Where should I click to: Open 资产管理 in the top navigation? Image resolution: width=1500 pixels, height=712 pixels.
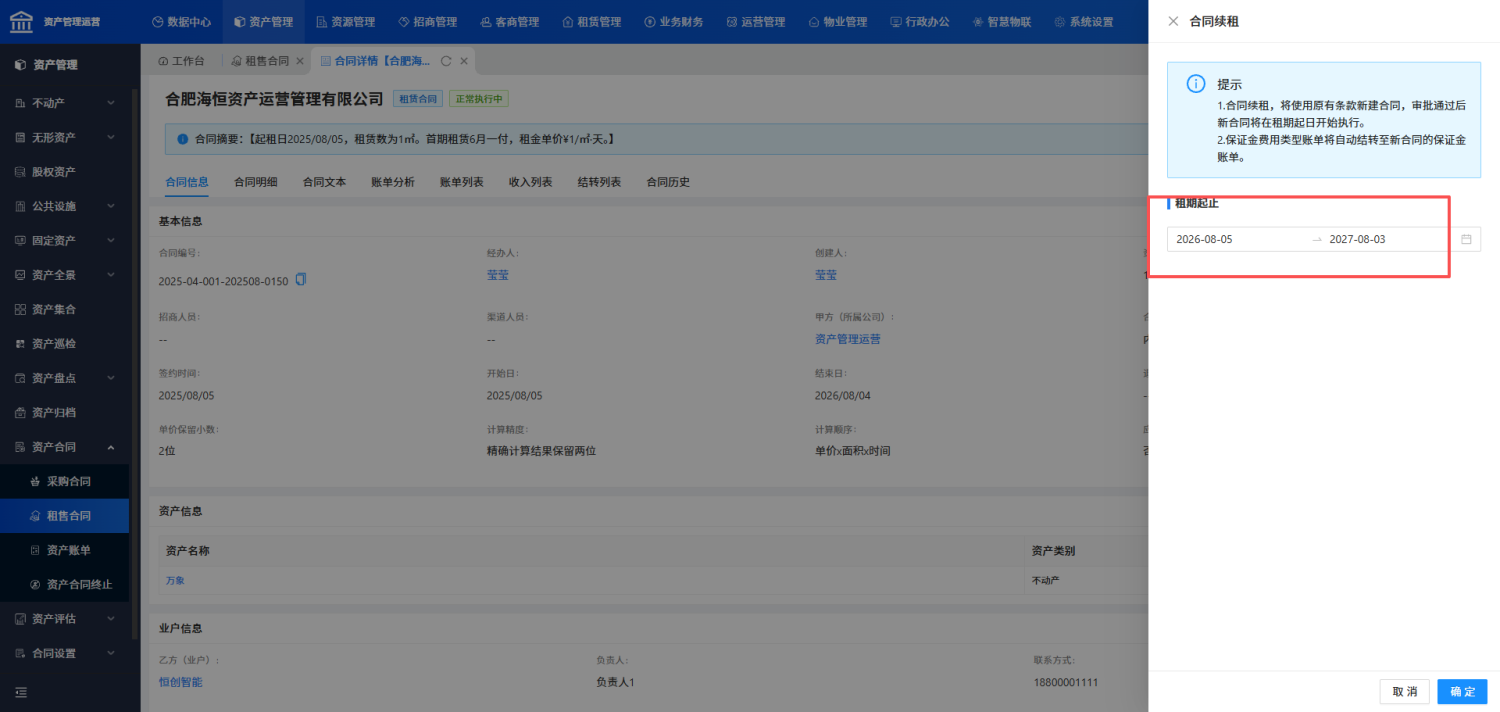click(263, 22)
